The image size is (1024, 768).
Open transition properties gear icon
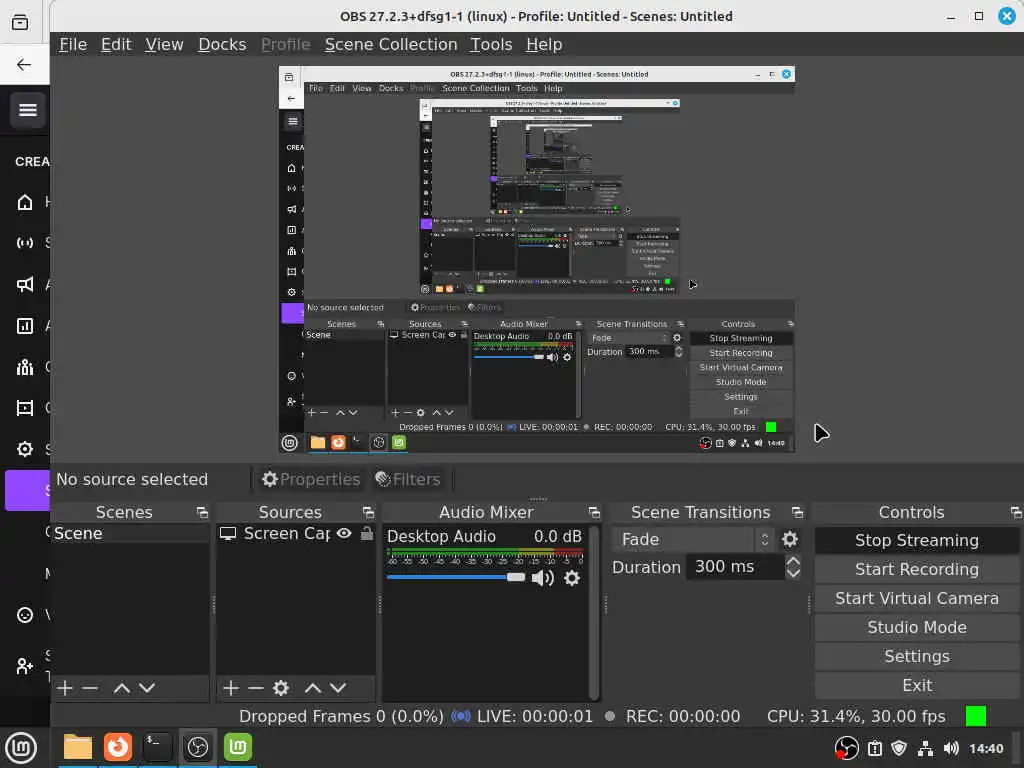pos(790,539)
